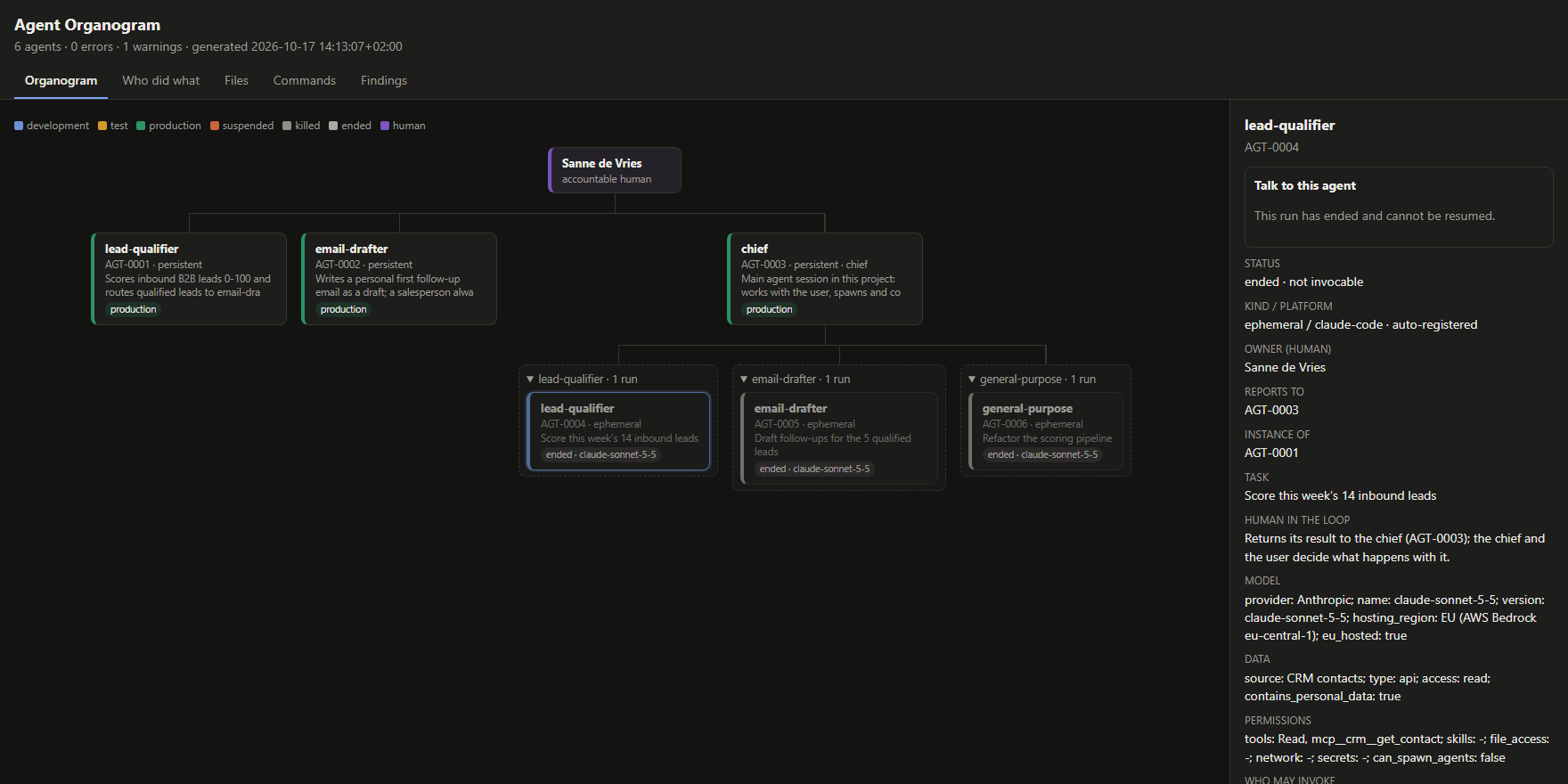The image size is (1568, 784).
Task: Click the production badge on AGT-0002 card
Action: 343,310
